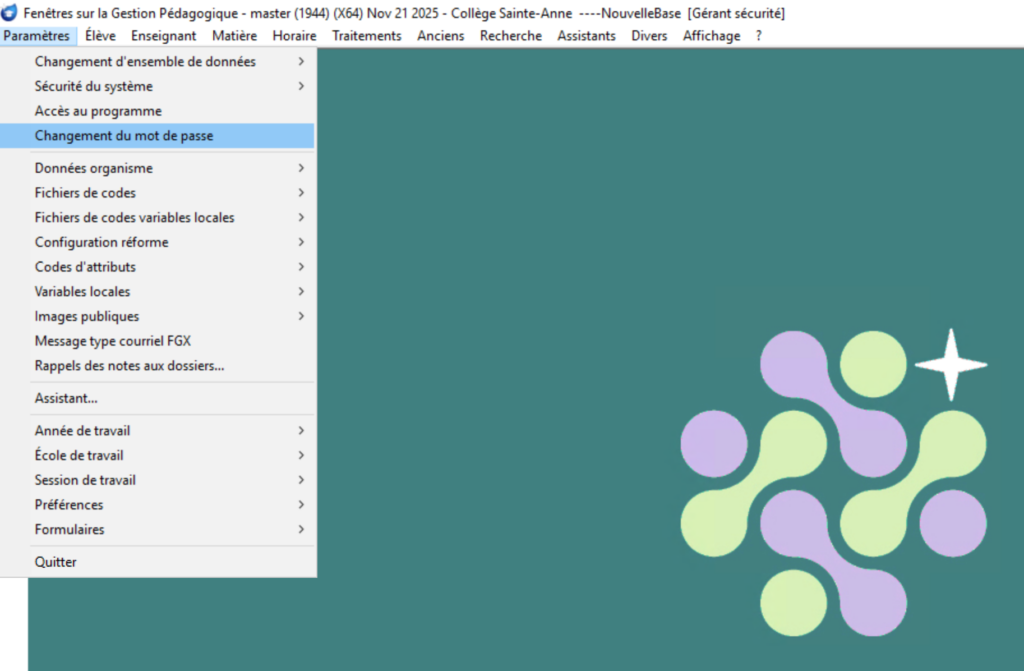Choose Message type courriel FGX
This screenshot has height=671, width=1024.
click(x=113, y=341)
